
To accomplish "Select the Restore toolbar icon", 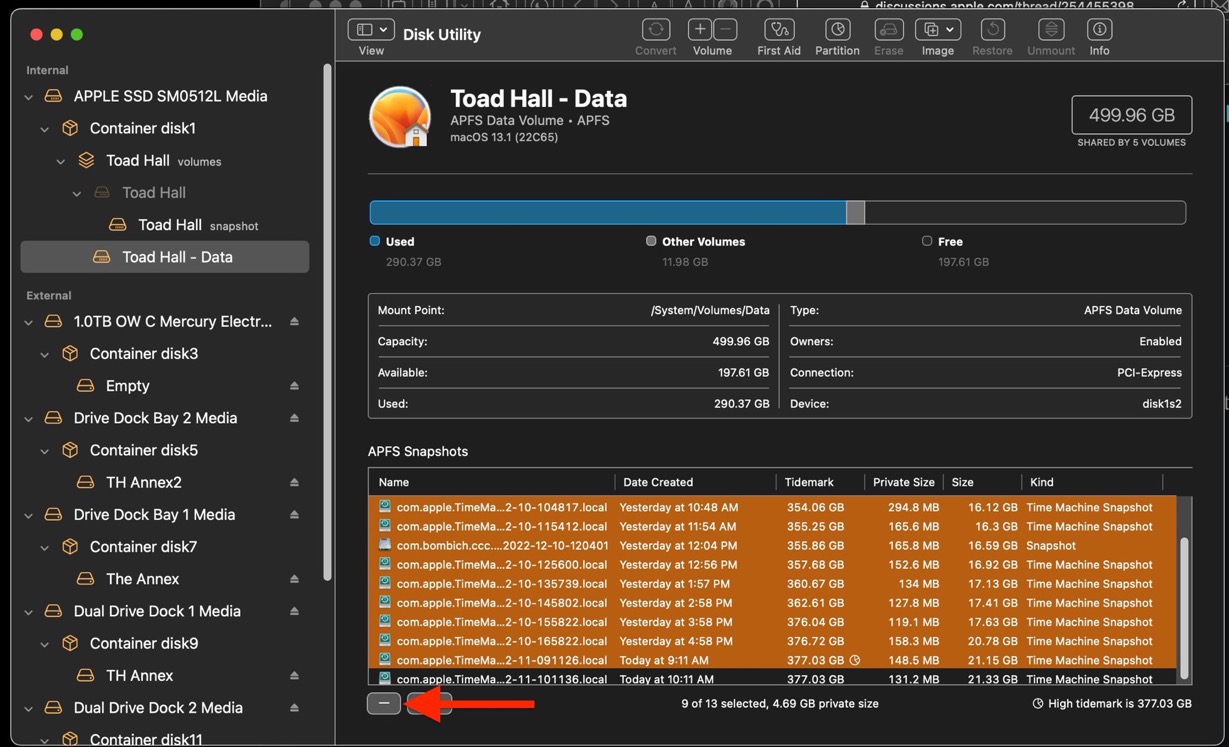I will (991, 30).
